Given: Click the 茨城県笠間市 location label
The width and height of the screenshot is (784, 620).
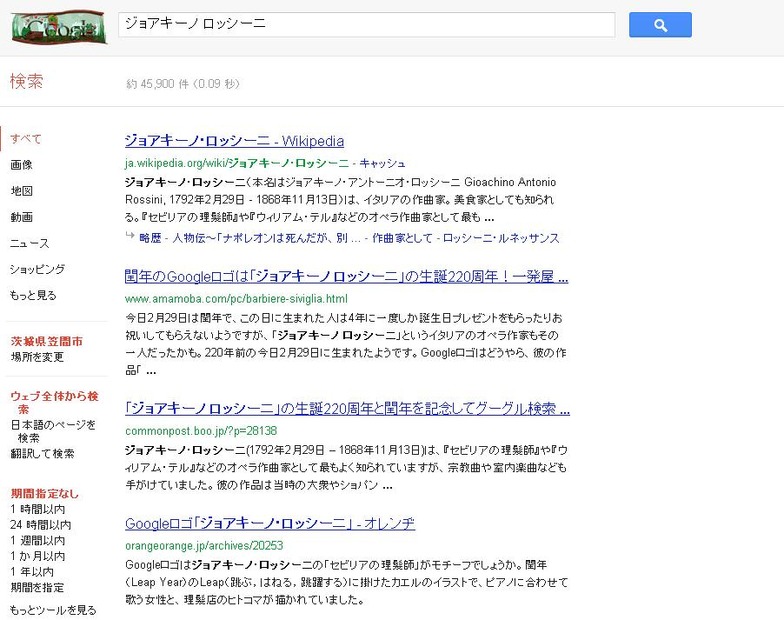Looking at the screenshot, I should click(46, 341).
